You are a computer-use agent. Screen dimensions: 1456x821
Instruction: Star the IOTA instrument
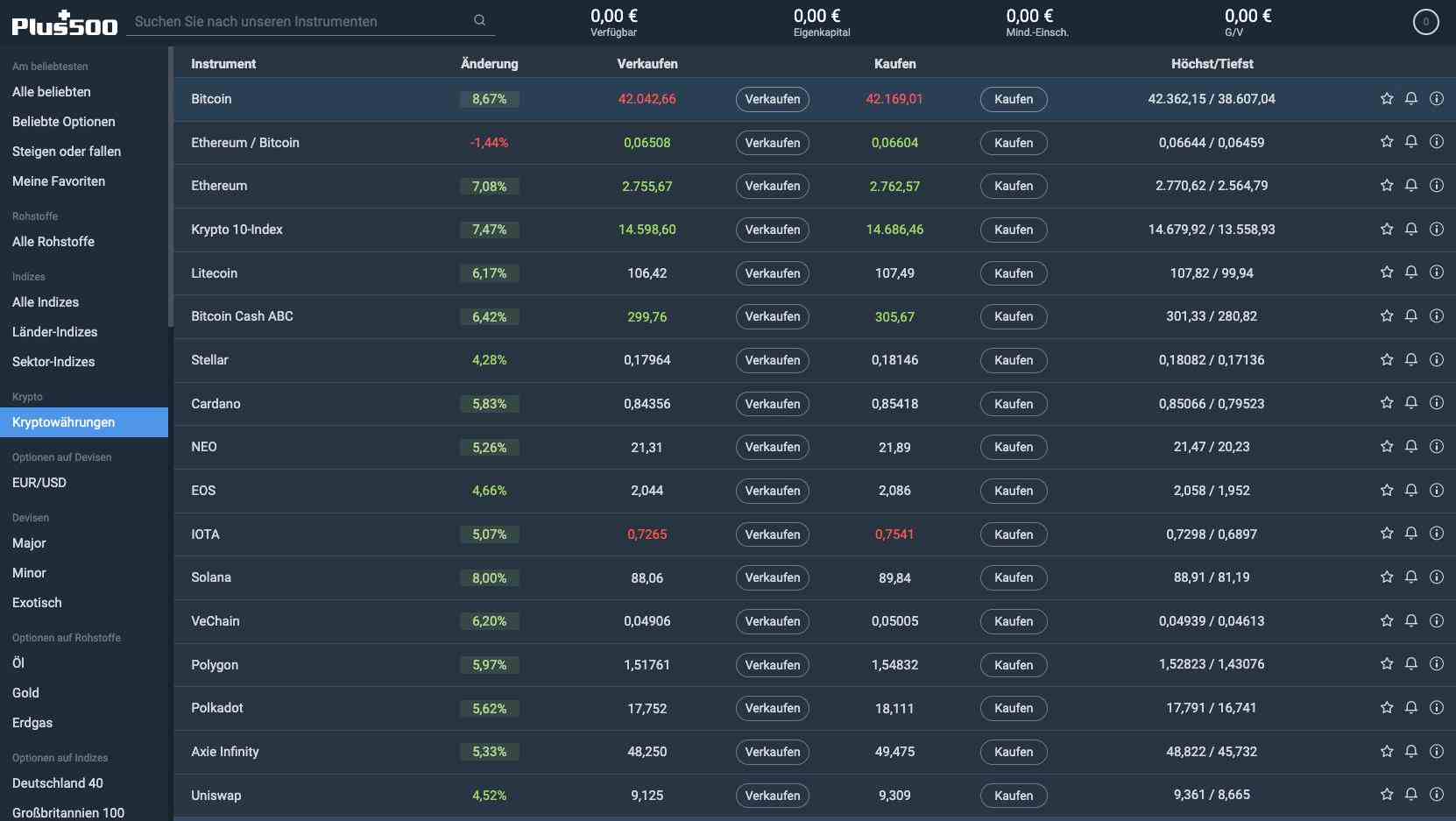1387,534
